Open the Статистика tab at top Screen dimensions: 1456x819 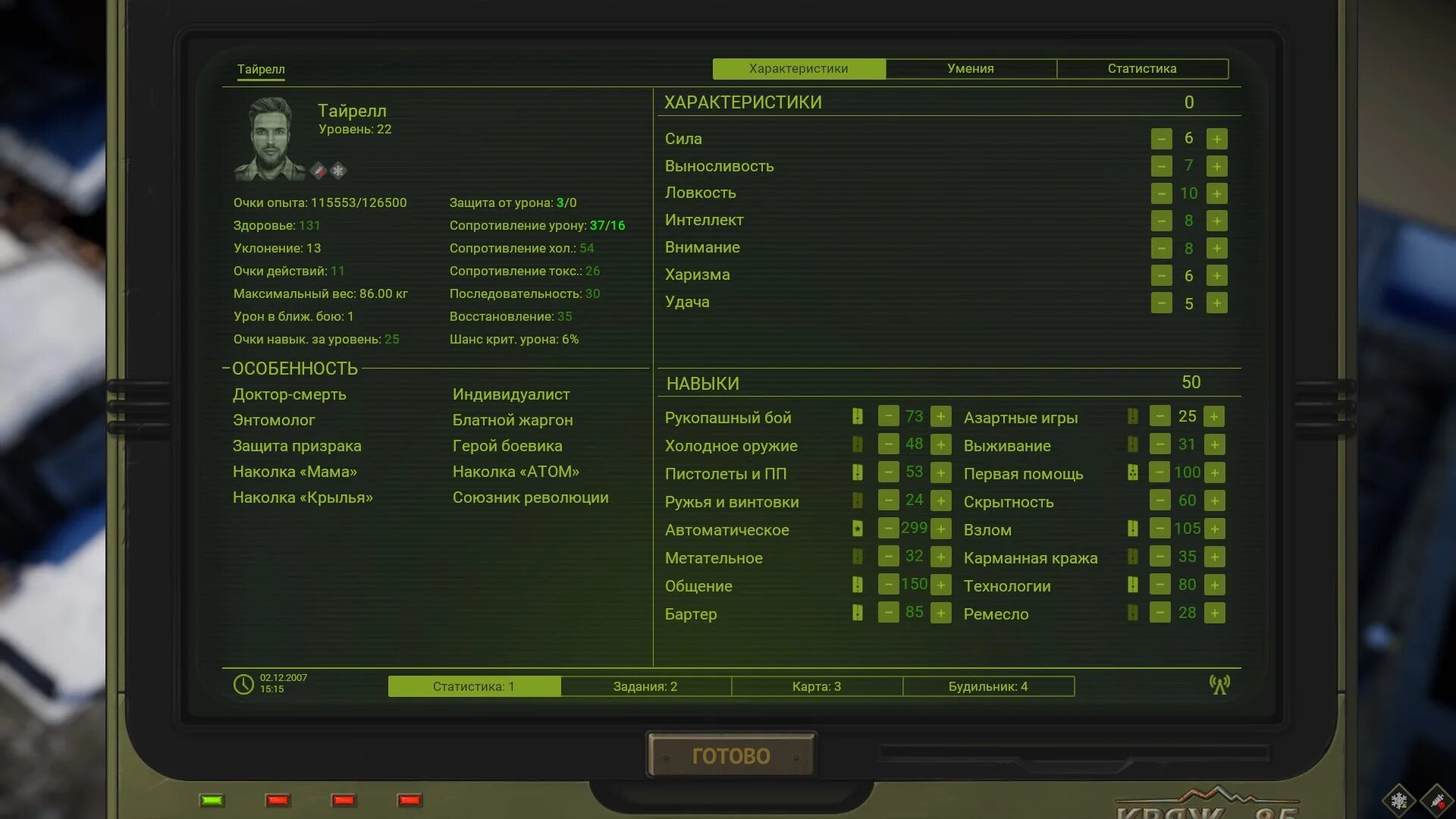click(x=1141, y=68)
